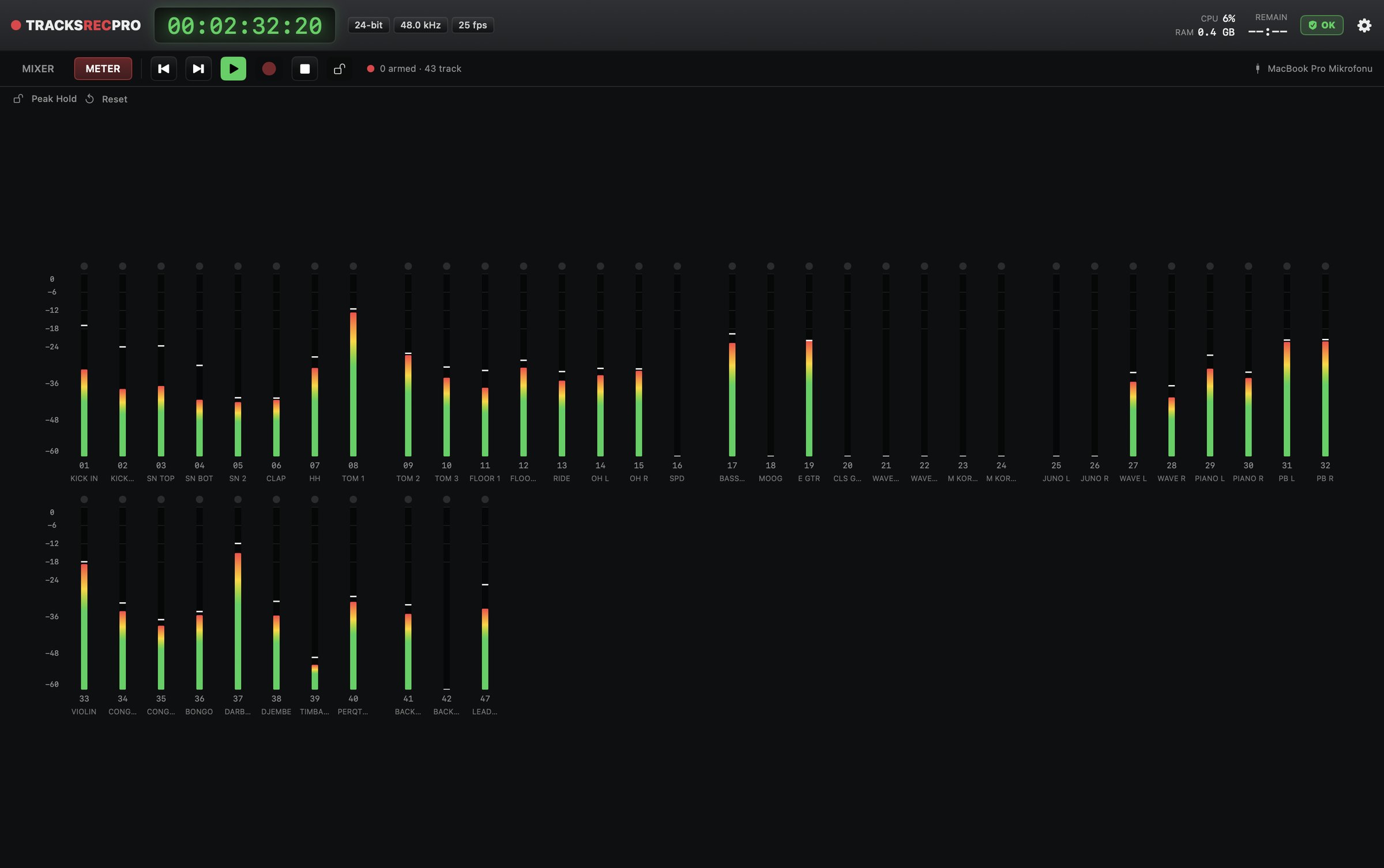Click the green OK status badge
This screenshot has height=868, width=1384.
click(x=1322, y=25)
